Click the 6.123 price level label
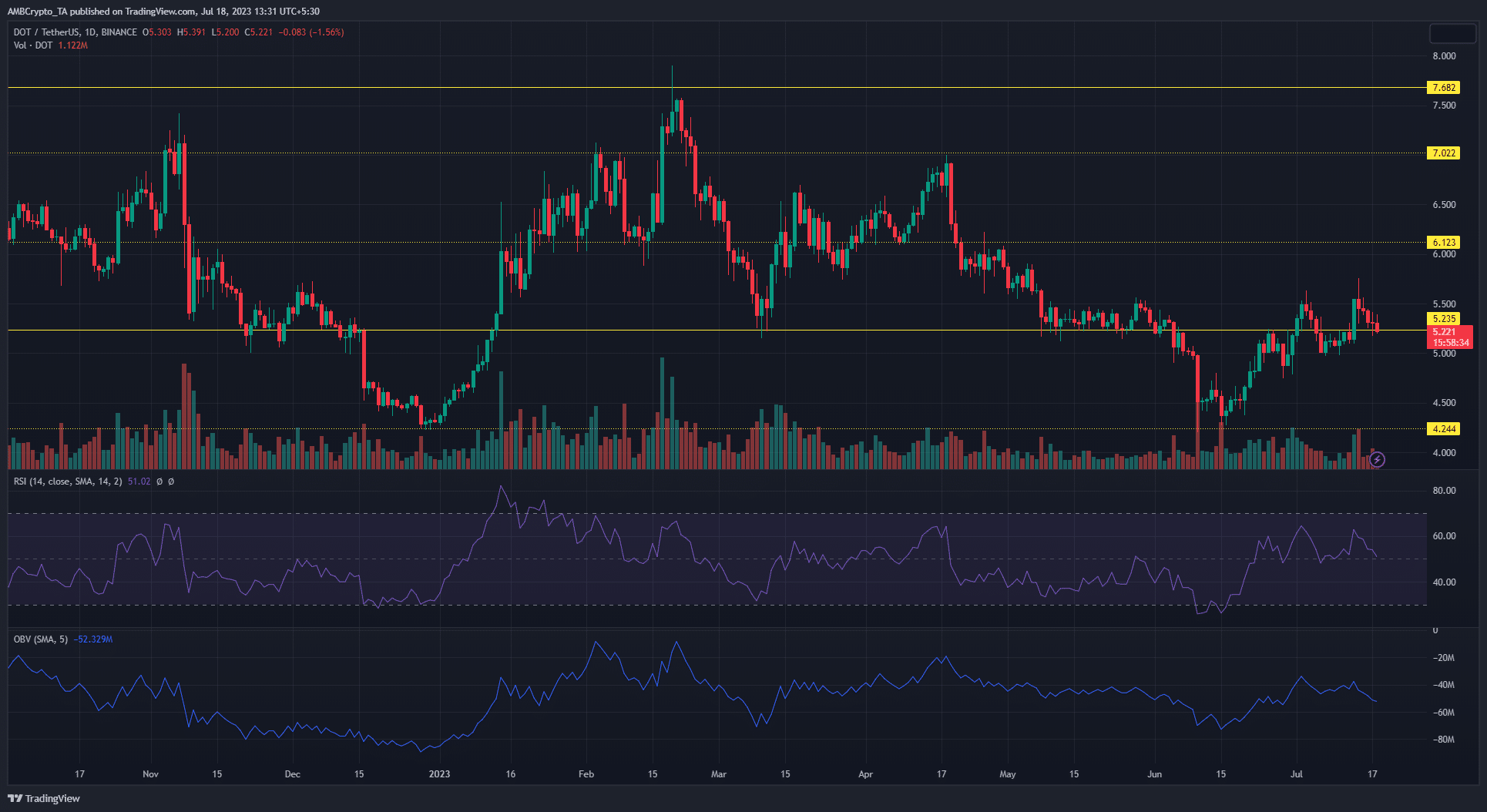The height and width of the screenshot is (812, 1487). pos(1444,243)
